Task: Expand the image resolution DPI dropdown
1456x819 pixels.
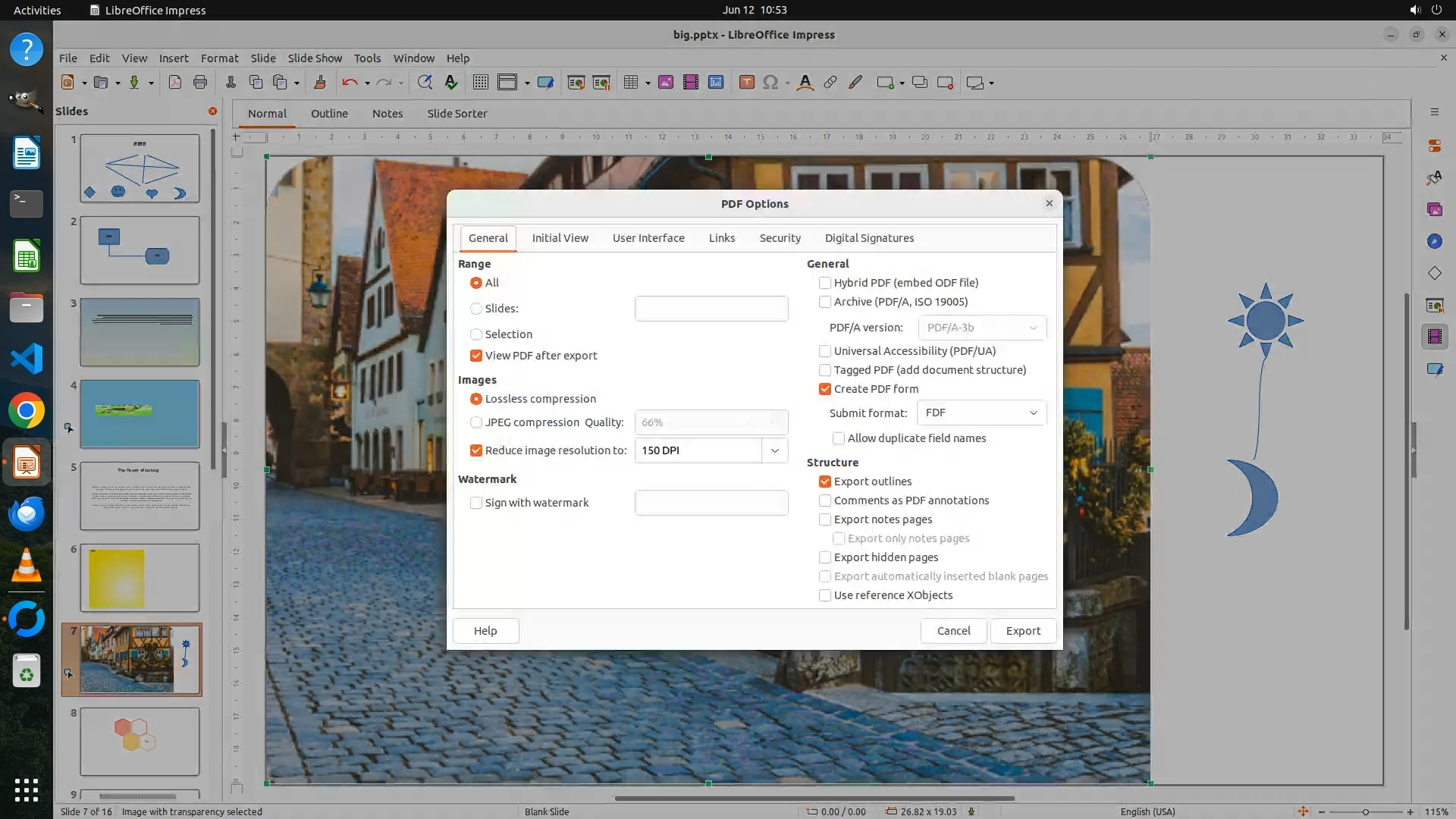Action: pyautogui.click(x=774, y=450)
